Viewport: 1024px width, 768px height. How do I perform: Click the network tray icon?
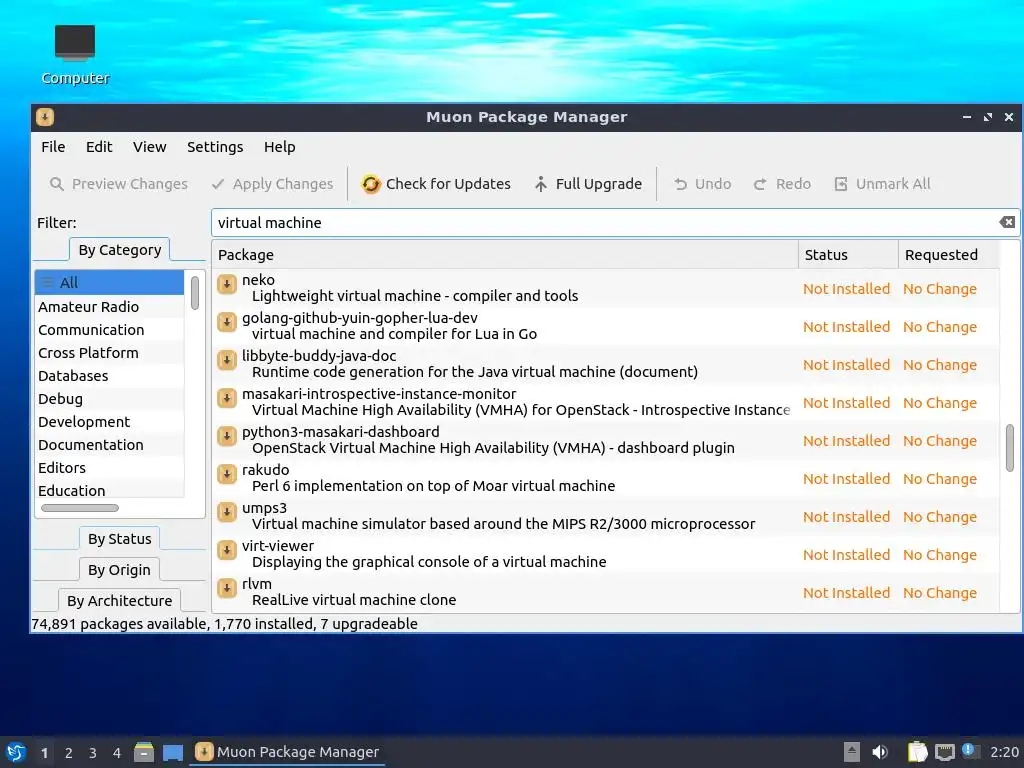944,752
